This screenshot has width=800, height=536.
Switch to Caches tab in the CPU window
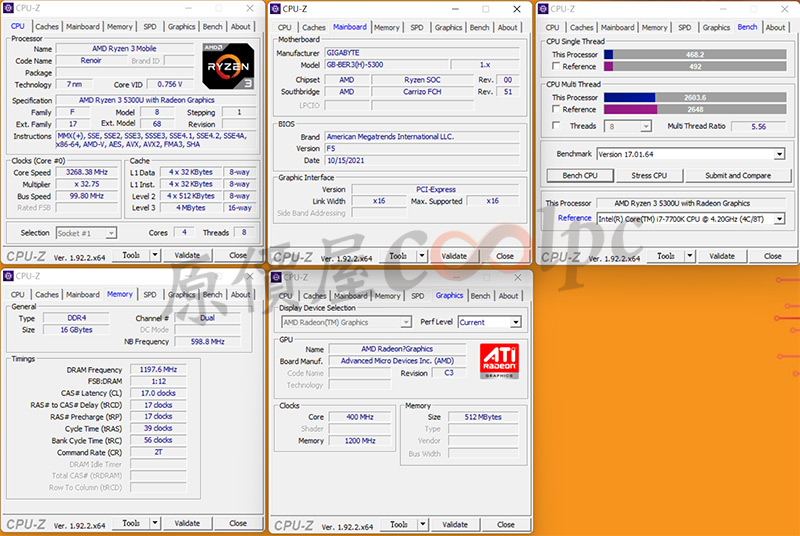click(47, 27)
